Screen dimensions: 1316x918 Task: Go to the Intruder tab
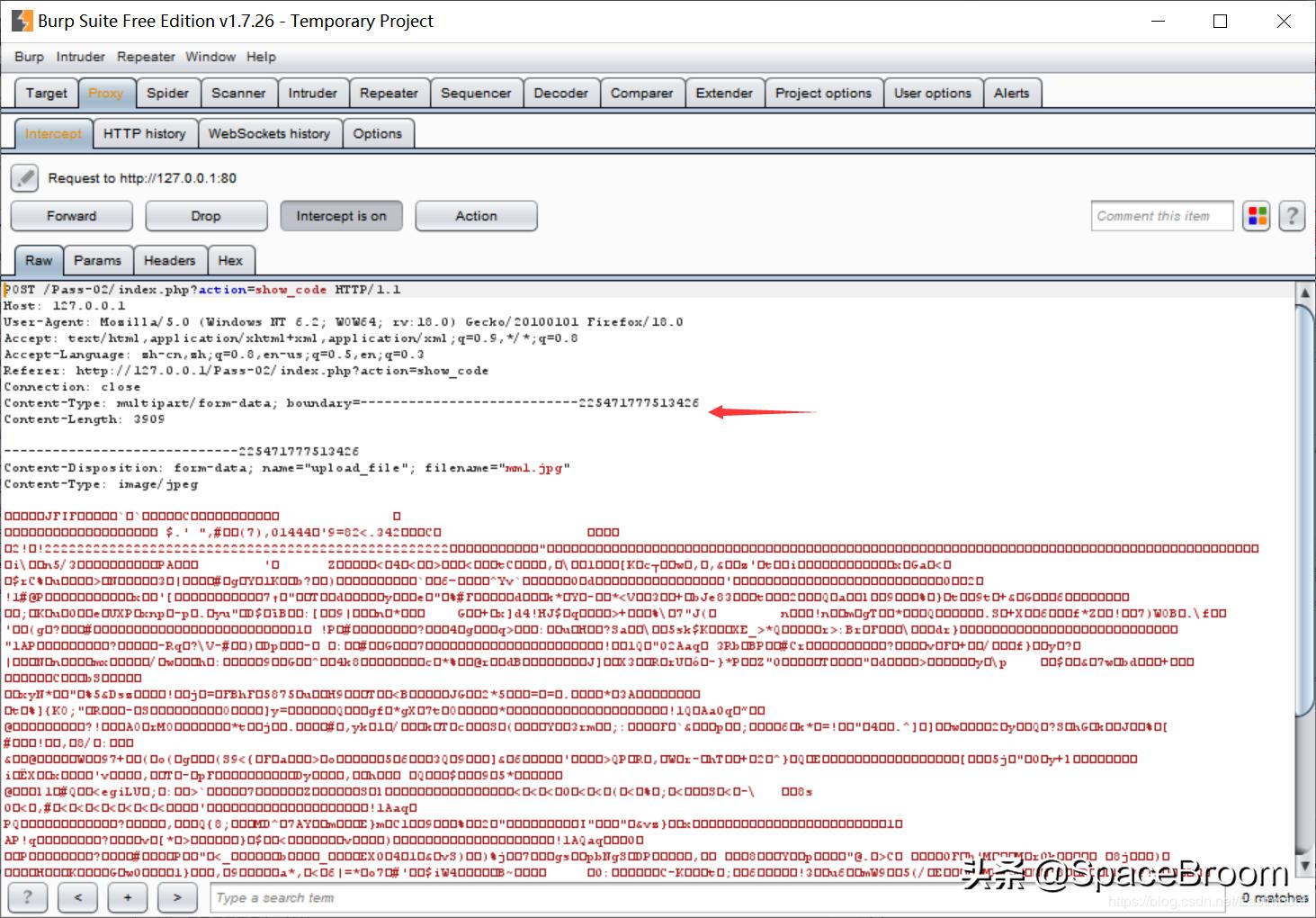[313, 93]
